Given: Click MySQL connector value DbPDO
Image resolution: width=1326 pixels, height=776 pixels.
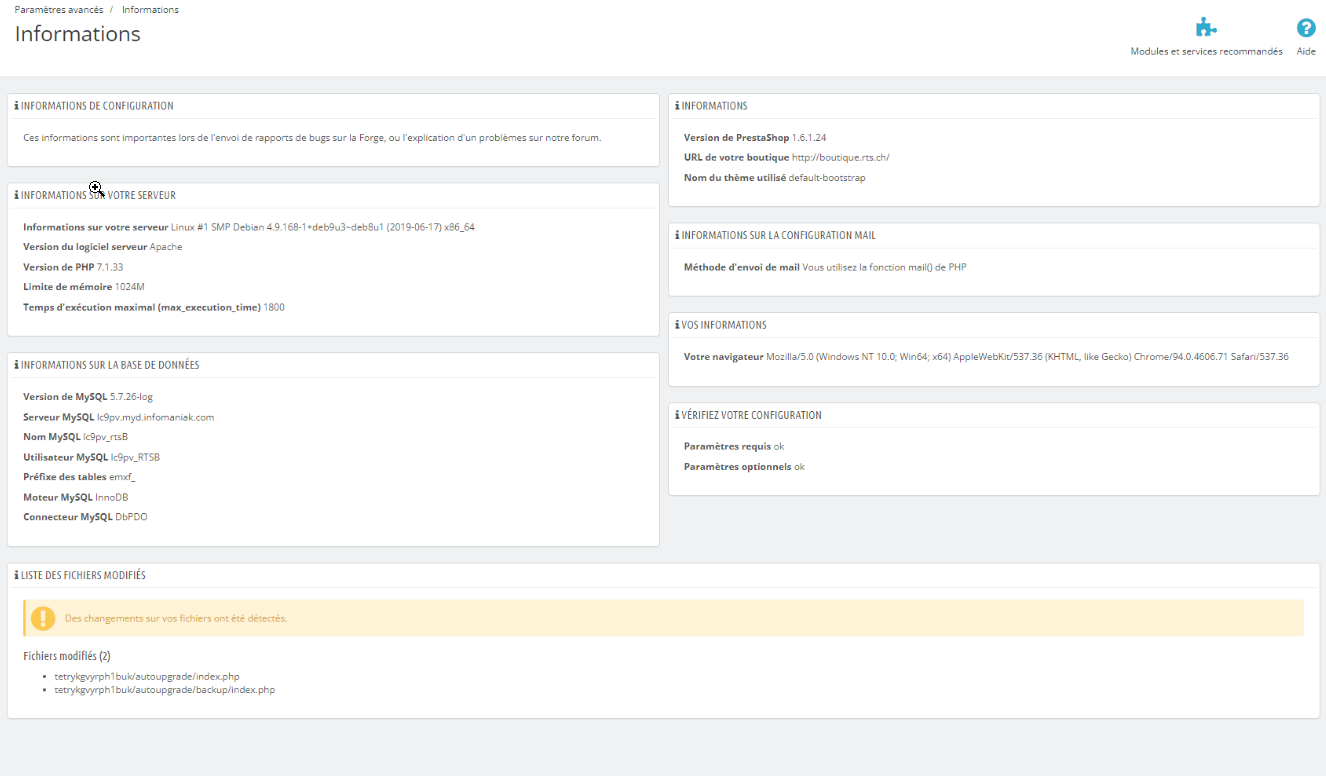Looking at the screenshot, I should click(x=131, y=517).
